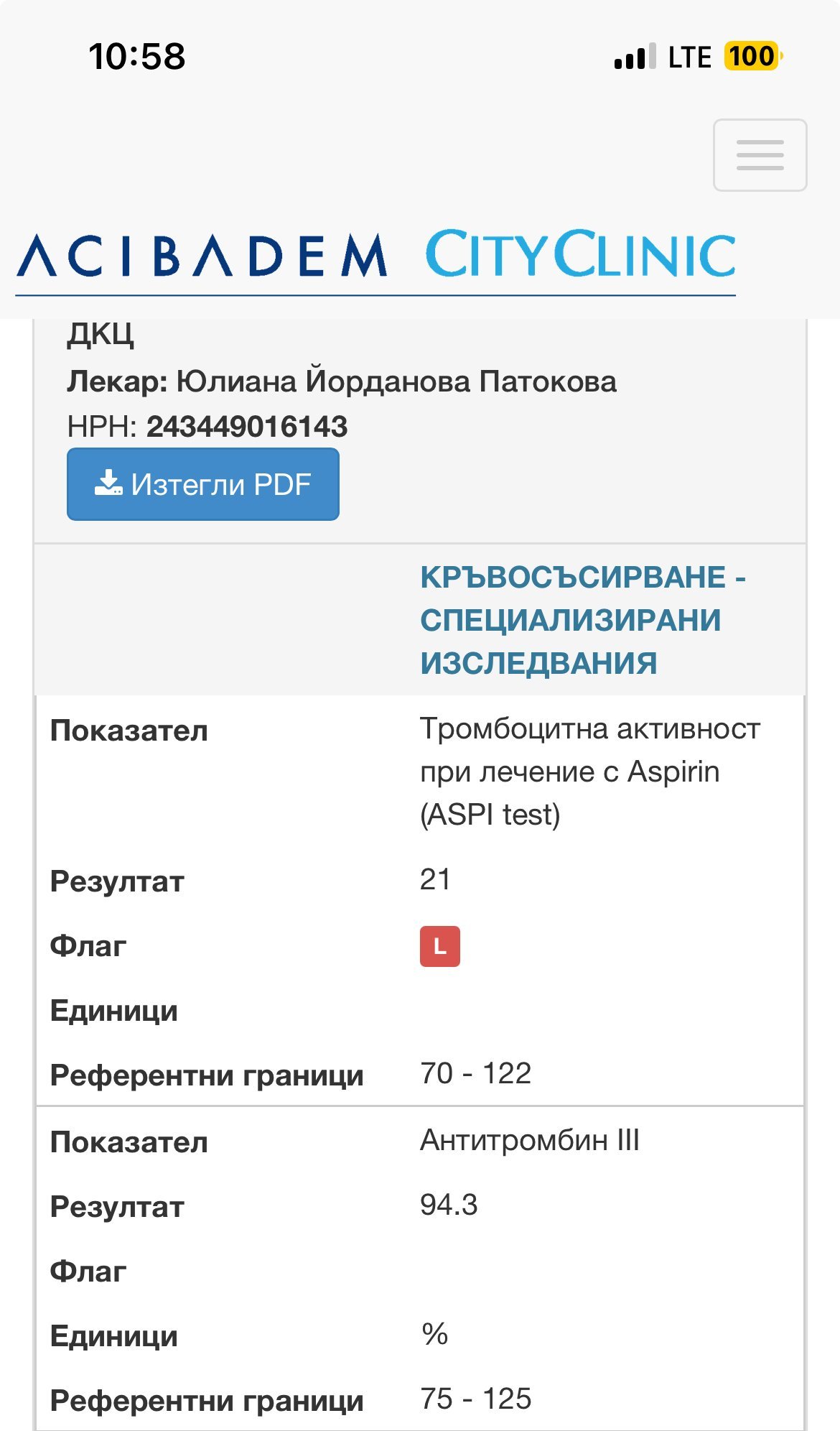Screen dimensions: 840x1431
Task: Tap the battery indicator in status bar
Action: (752, 56)
